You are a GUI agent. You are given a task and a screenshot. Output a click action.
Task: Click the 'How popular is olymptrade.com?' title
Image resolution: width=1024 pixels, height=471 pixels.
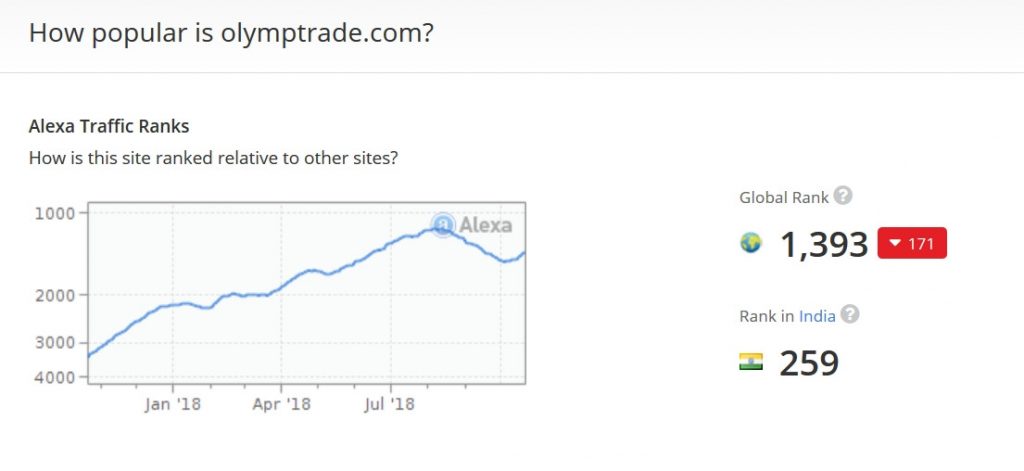pyautogui.click(x=231, y=32)
